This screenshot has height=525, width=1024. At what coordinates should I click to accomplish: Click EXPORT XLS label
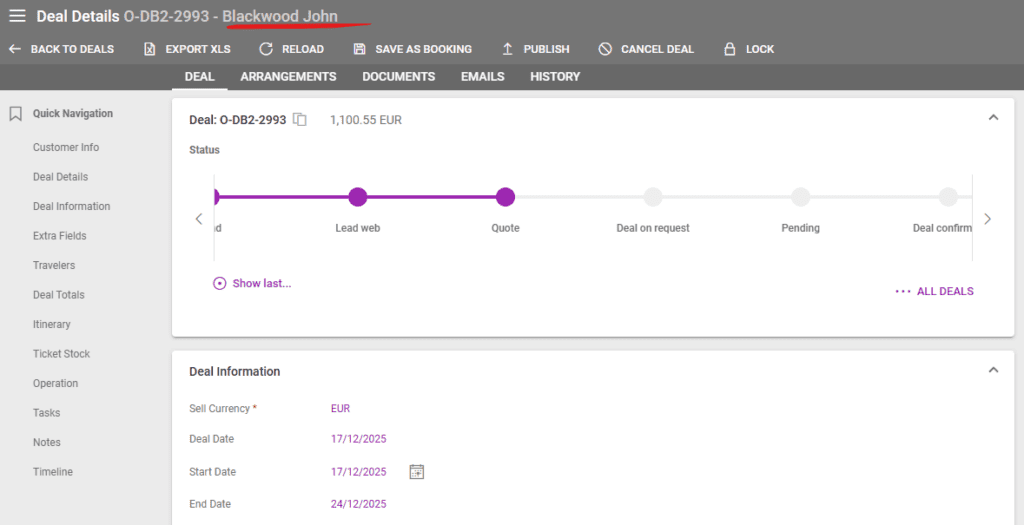pyautogui.click(x=198, y=49)
